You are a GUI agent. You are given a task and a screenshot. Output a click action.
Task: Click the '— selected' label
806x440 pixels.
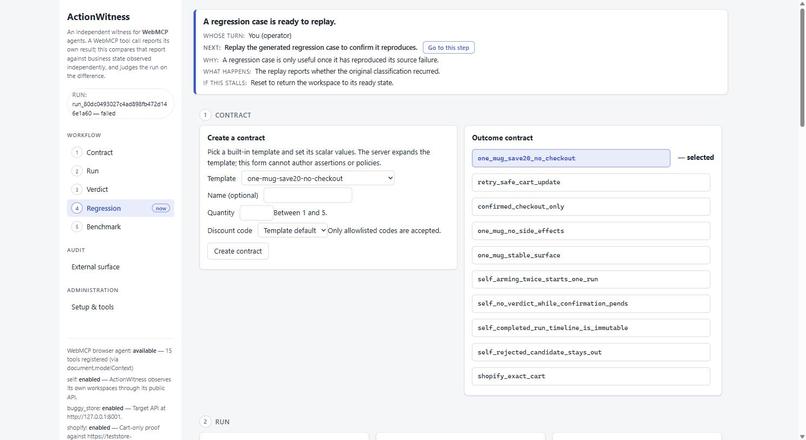click(x=696, y=158)
